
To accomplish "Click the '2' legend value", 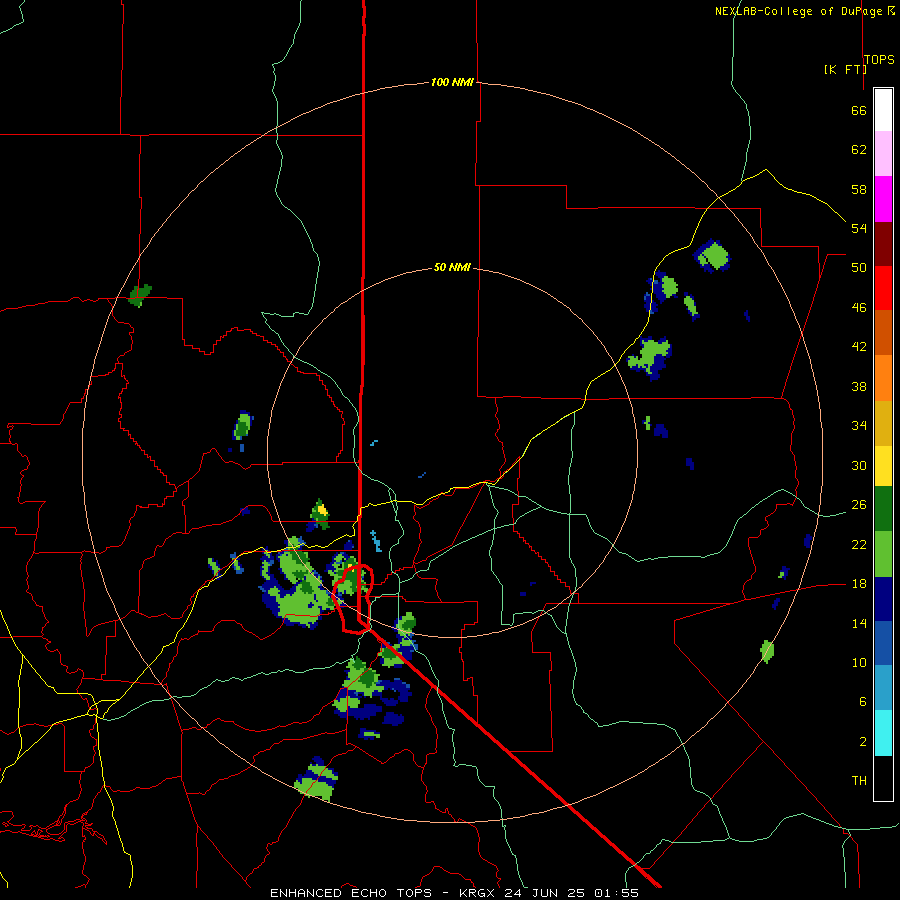I will [862, 742].
